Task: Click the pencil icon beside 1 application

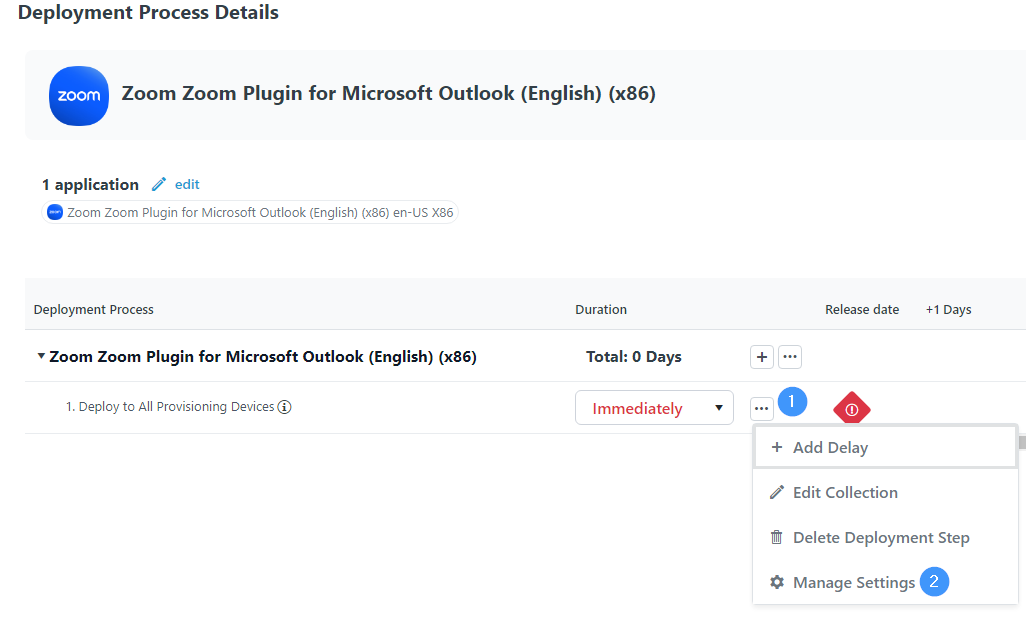Action: 158,184
